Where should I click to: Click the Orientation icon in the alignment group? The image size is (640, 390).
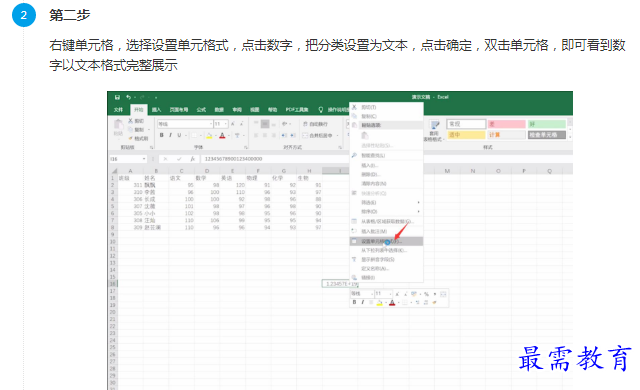(284, 124)
